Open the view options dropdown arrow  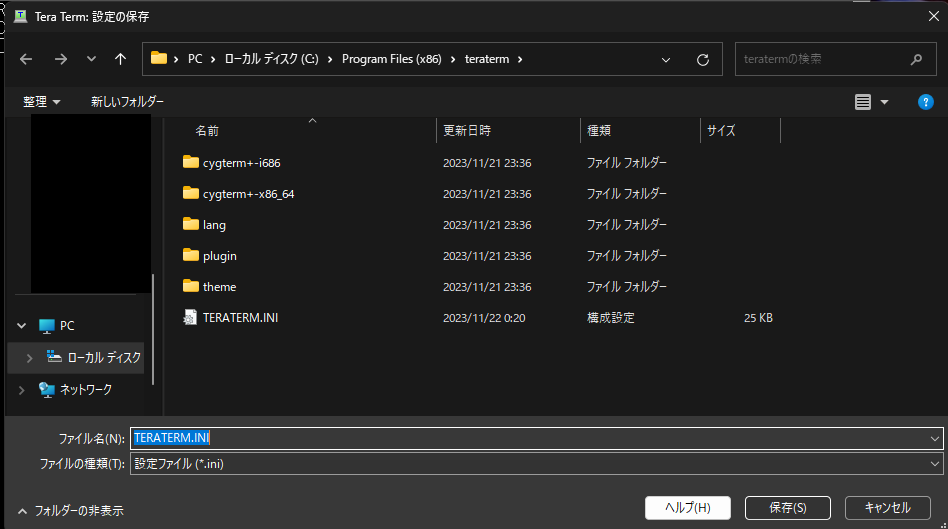pyautogui.click(x=885, y=102)
